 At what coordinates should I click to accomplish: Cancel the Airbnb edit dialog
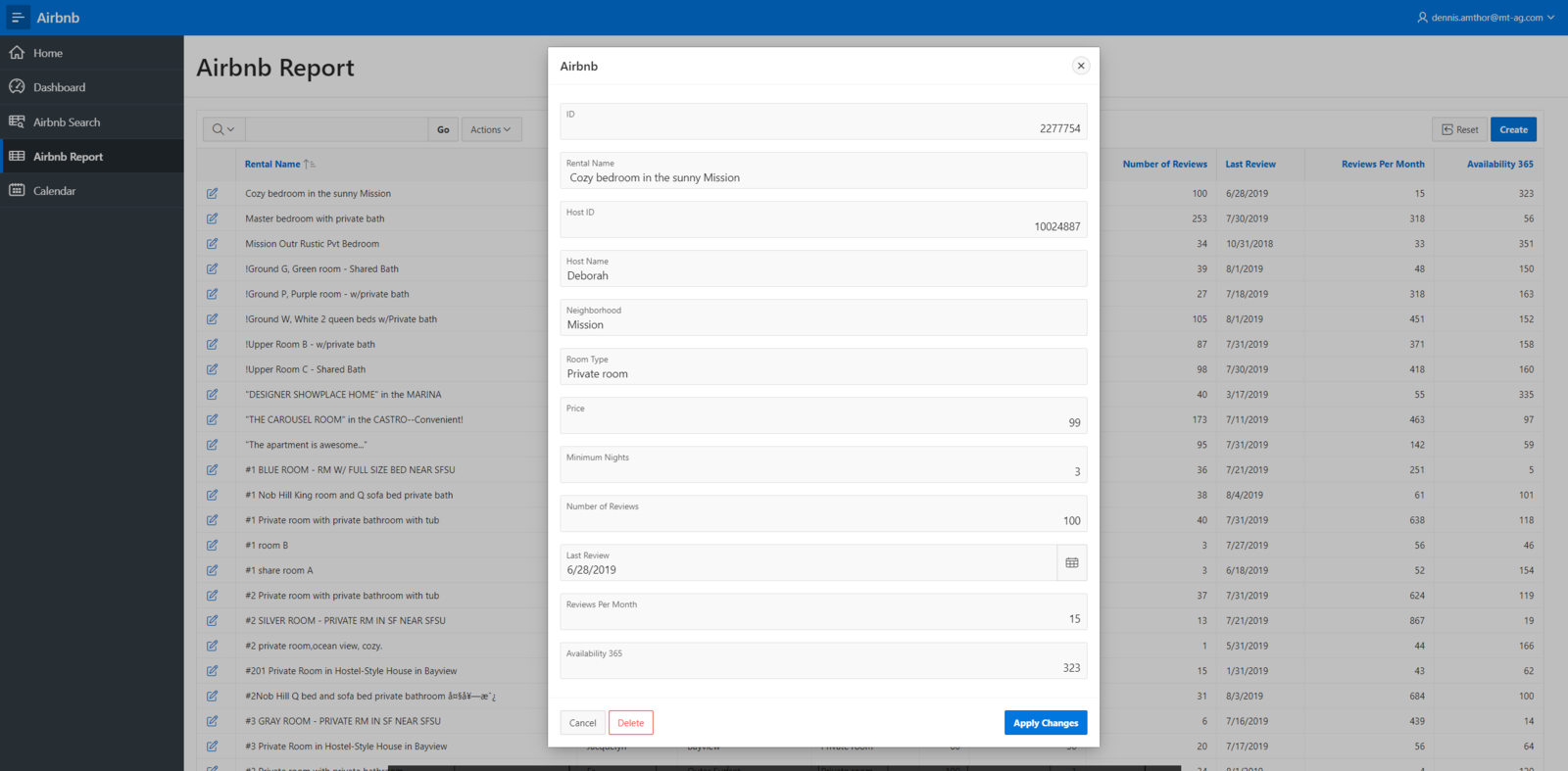click(x=582, y=723)
